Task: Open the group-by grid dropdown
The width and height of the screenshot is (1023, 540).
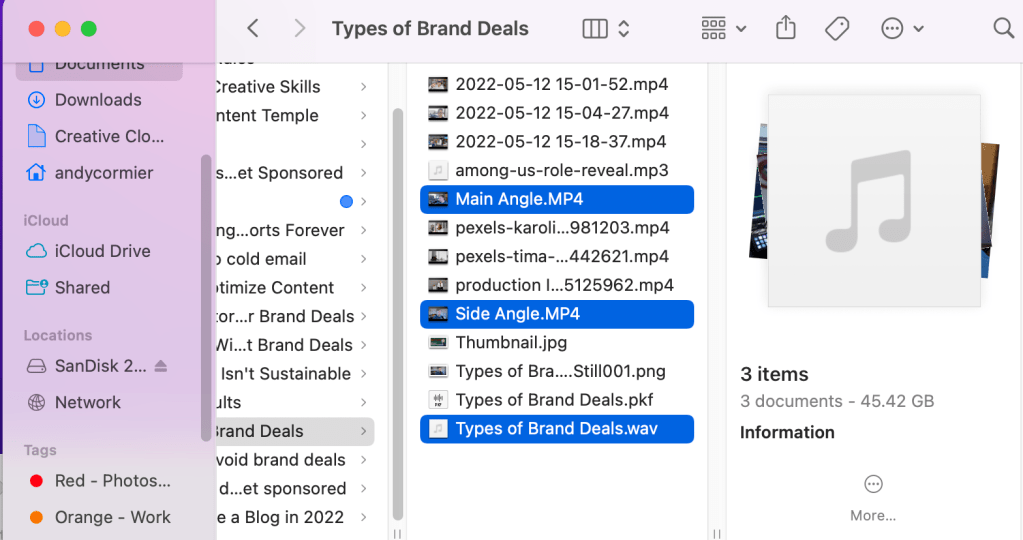Action: (x=724, y=29)
